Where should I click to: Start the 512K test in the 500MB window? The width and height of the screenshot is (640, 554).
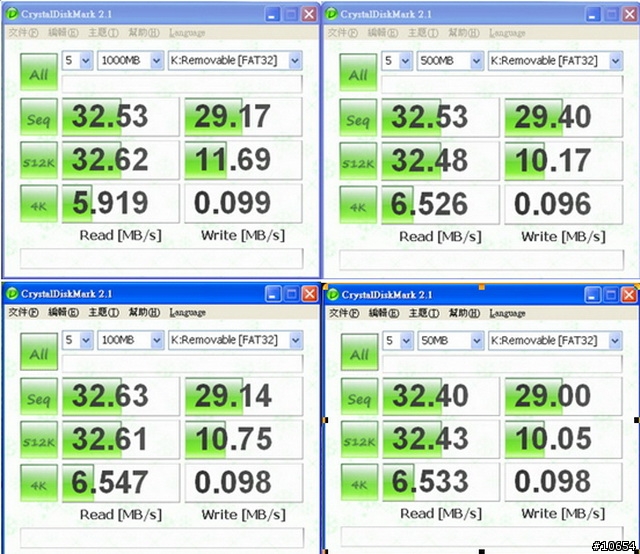[358, 161]
